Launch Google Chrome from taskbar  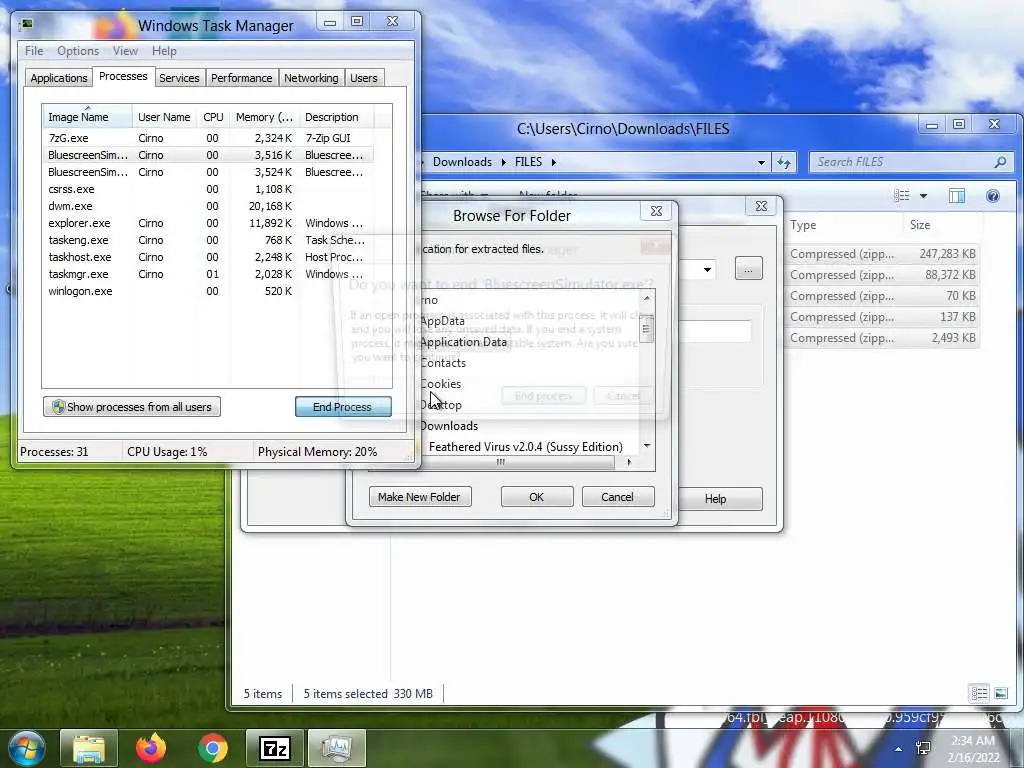tap(212, 748)
